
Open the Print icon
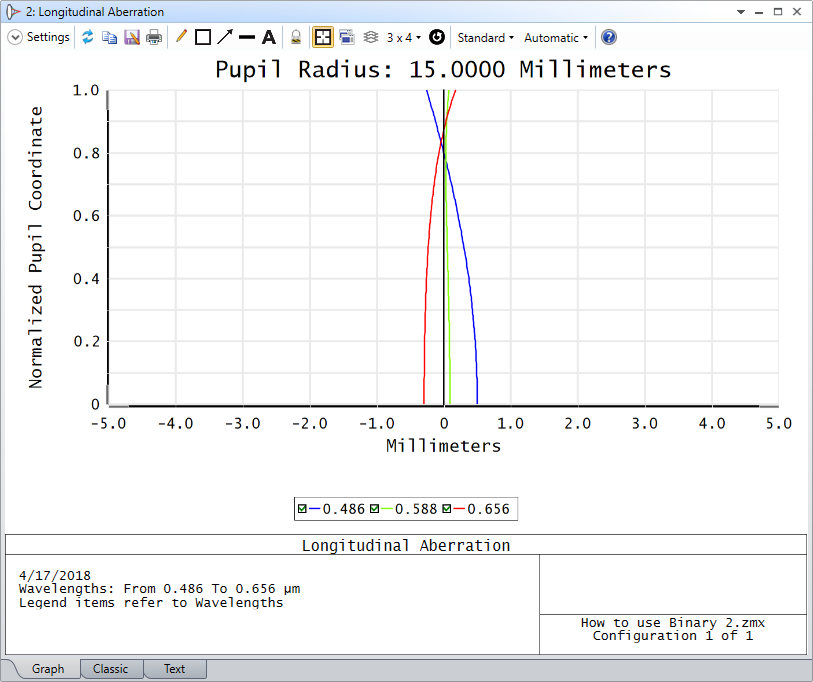(154, 37)
